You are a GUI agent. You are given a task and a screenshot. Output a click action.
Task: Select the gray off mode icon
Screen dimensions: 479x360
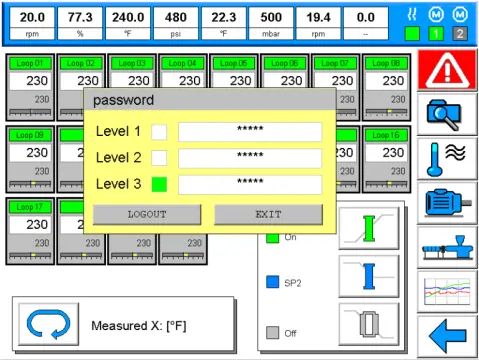[x=369, y=324]
